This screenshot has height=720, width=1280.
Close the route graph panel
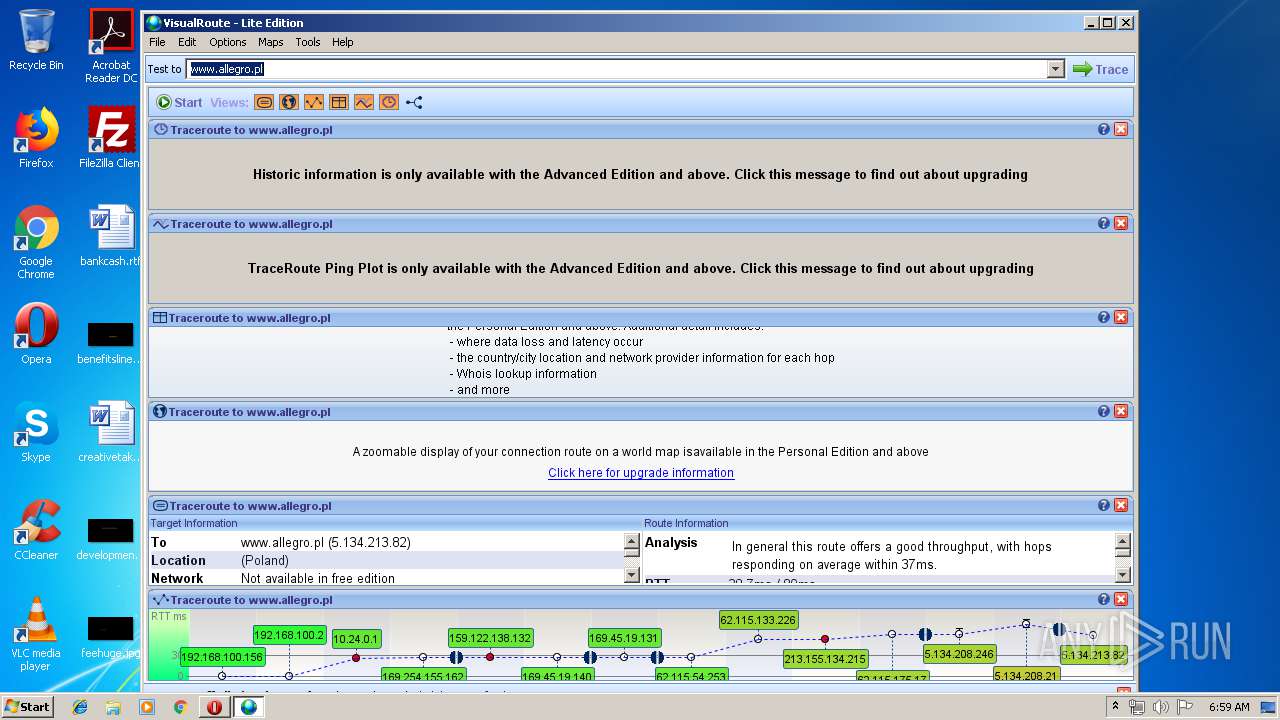pos(1121,599)
